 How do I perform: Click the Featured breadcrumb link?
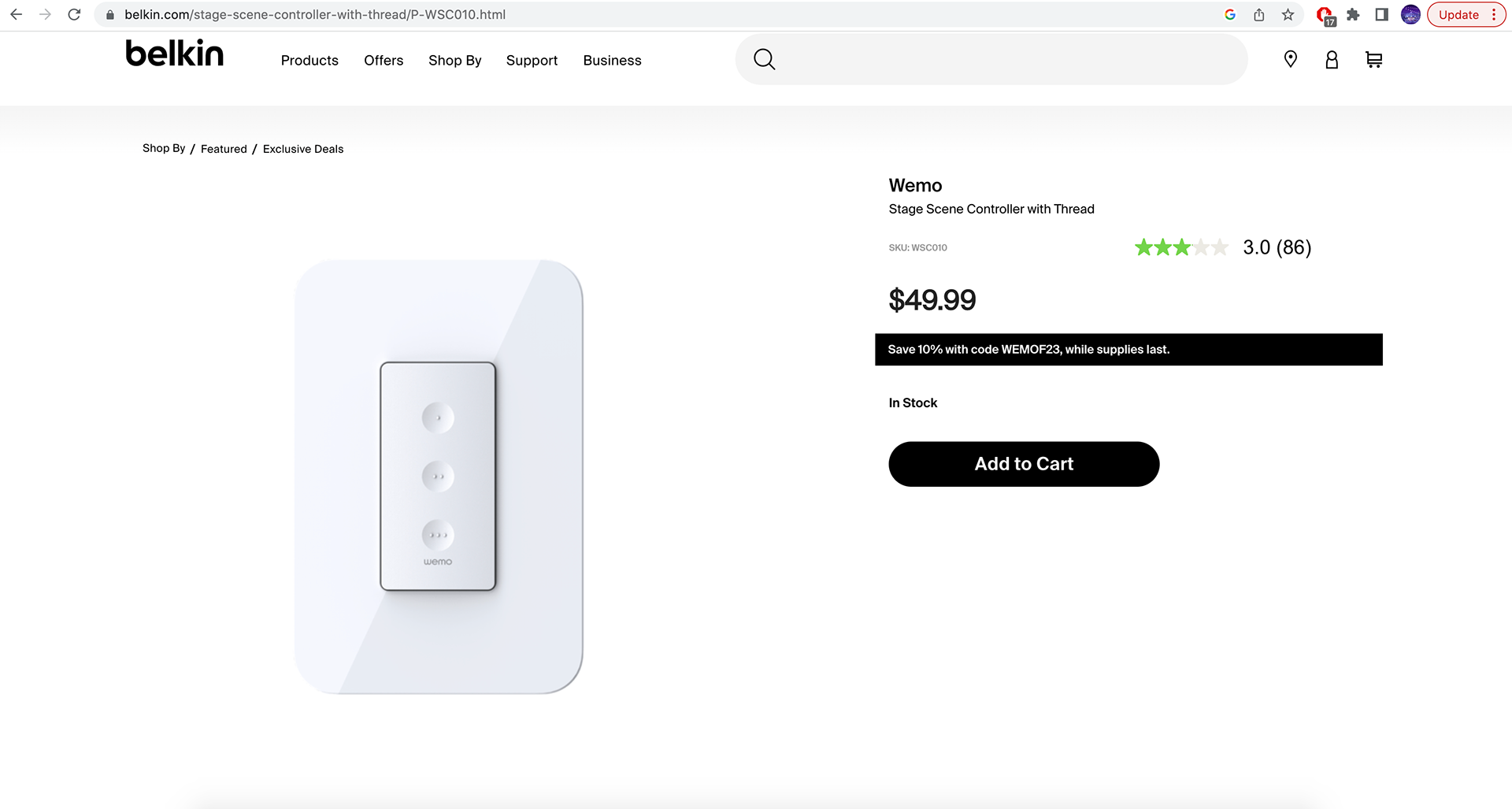click(224, 149)
